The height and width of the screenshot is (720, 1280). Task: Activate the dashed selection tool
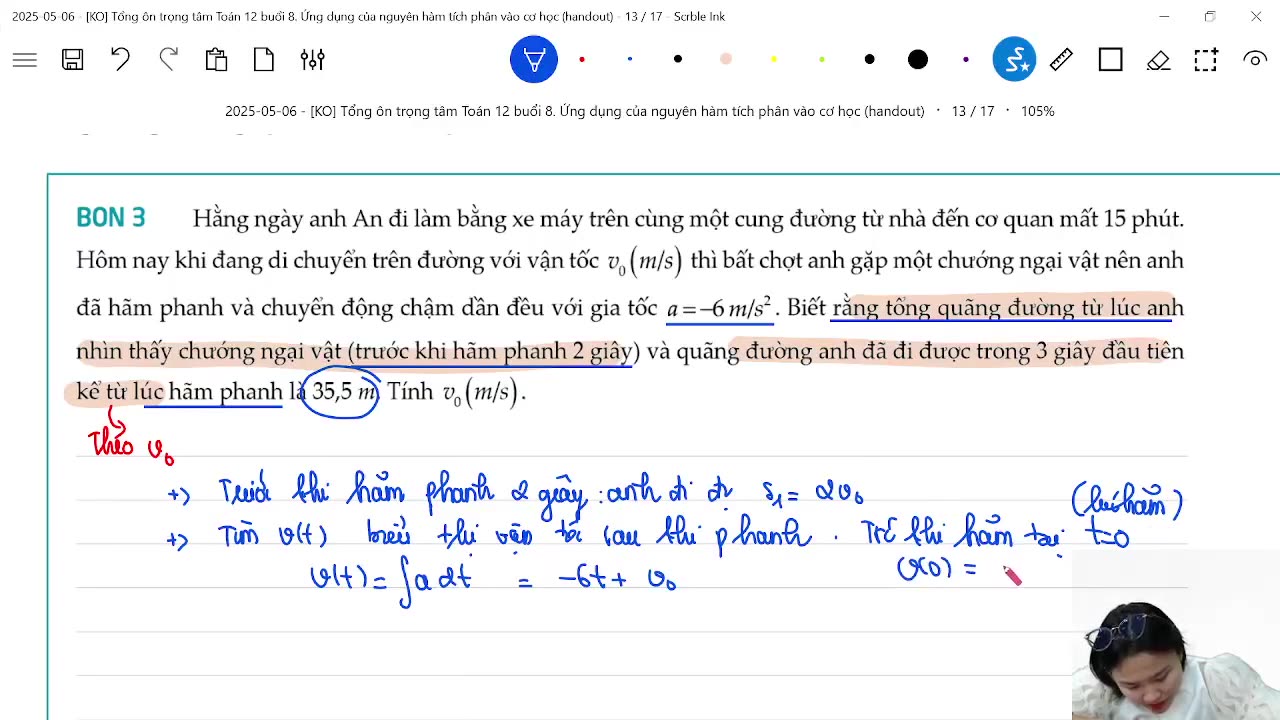[x=1206, y=60]
